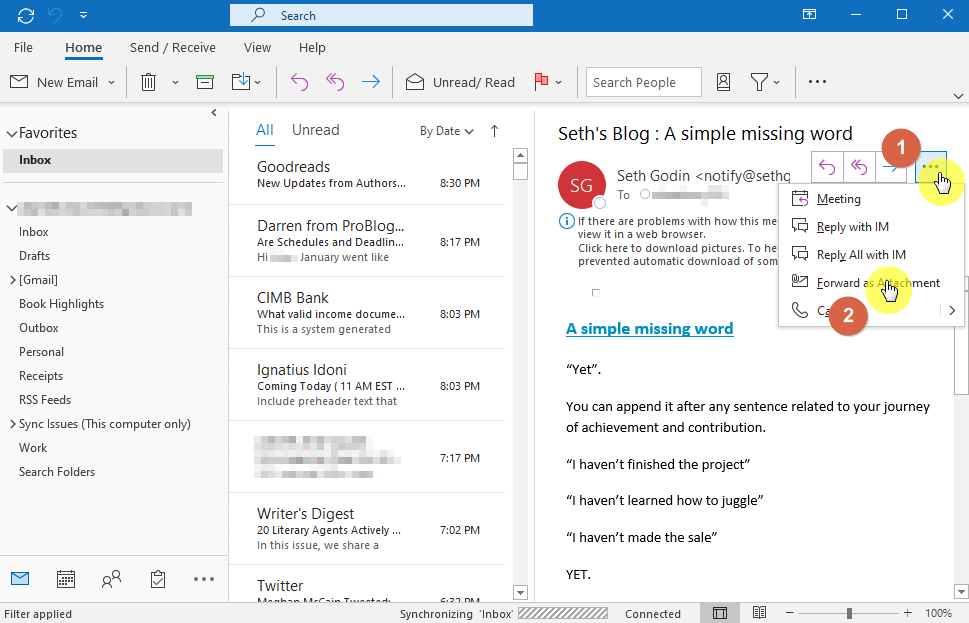Switch to the Send / Receive tab
Screen dimensions: 969x623
point(172,48)
